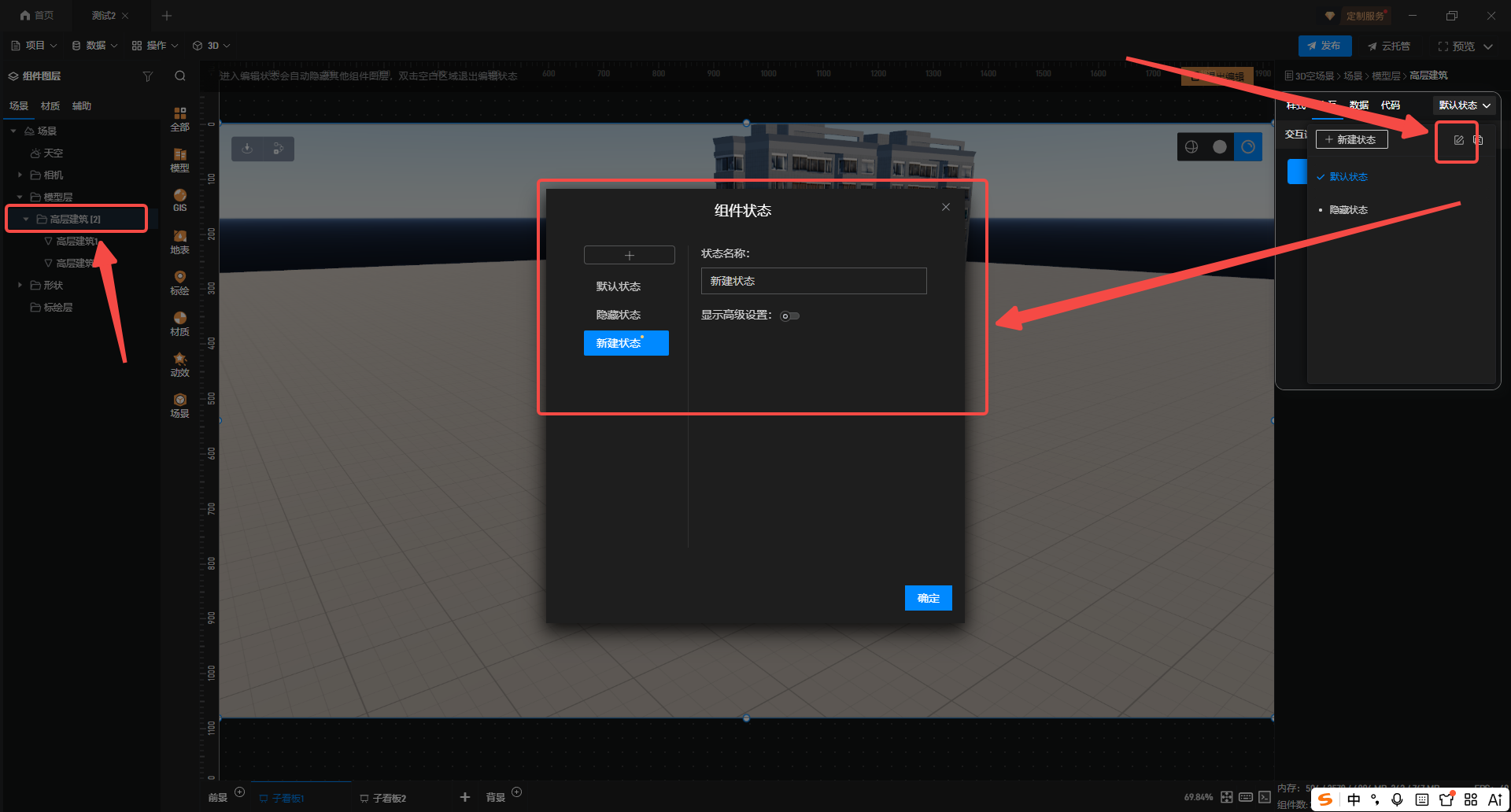Click the 地表 terrain category icon
1511x812 pixels.
point(179,242)
